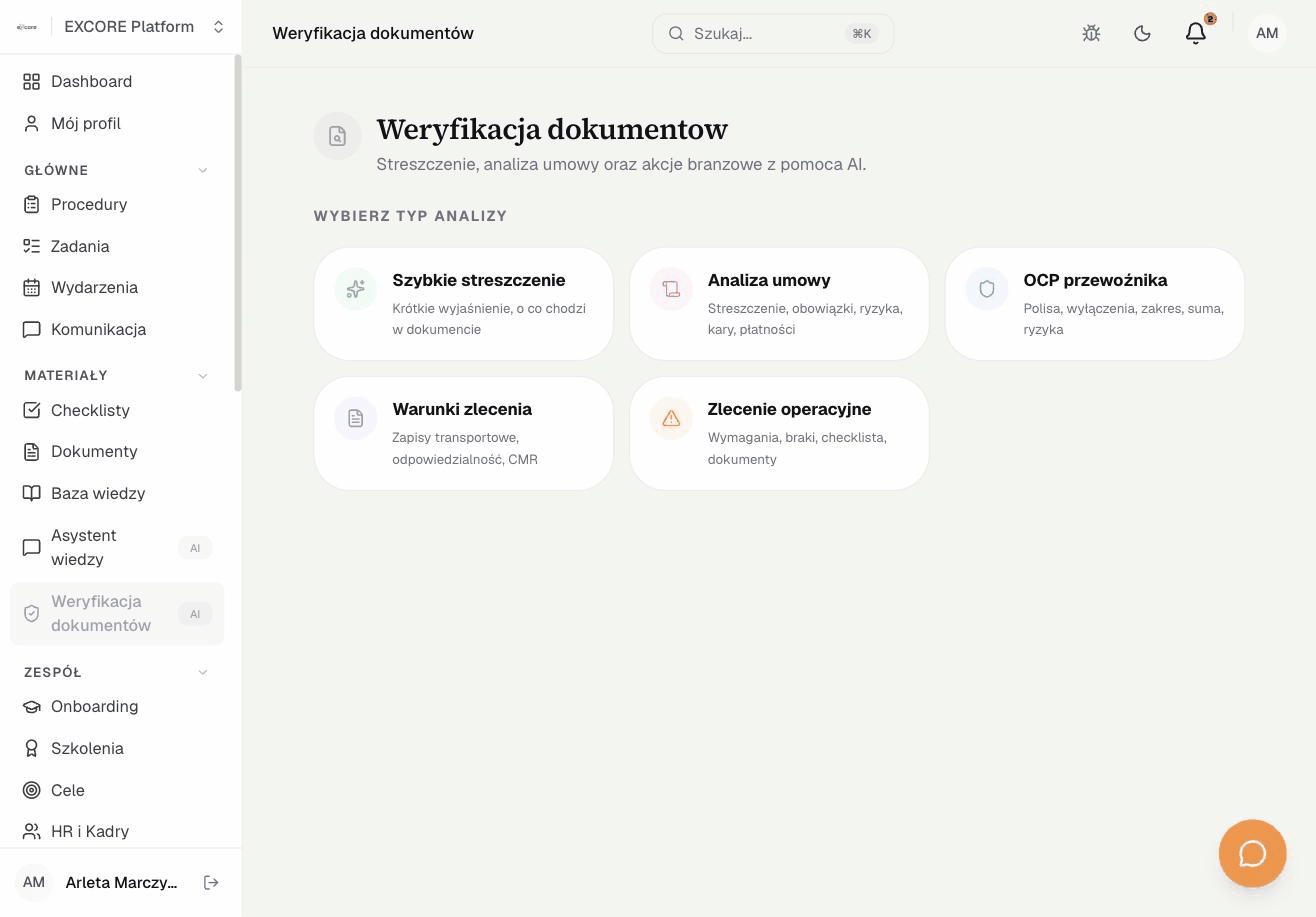This screenshot has height=917, width=1316.
Task: Click the Warunki zlecenia document icon
Action: [356, 419]
